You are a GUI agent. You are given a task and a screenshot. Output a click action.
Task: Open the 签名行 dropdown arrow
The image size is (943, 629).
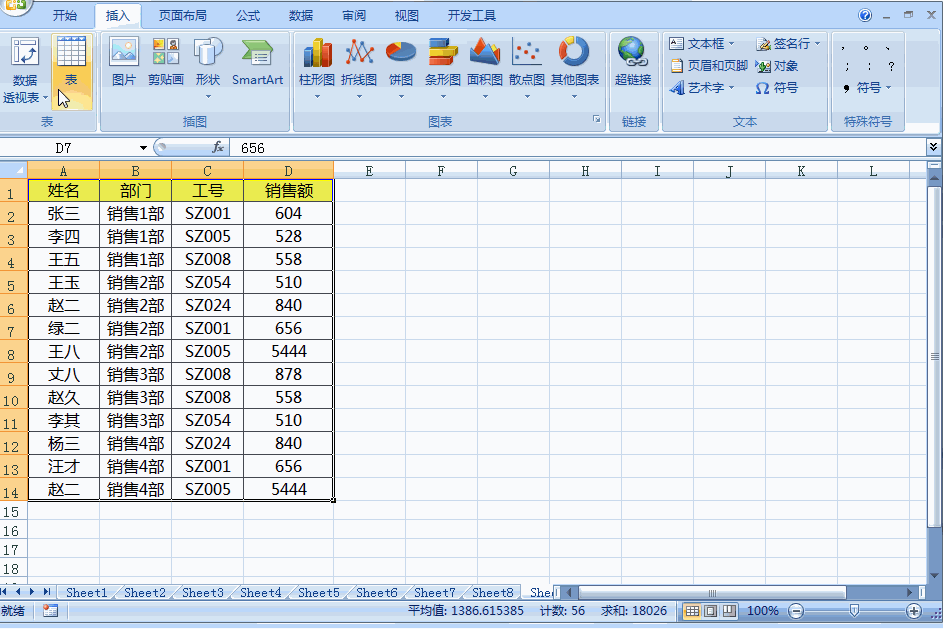coord(817,44)
